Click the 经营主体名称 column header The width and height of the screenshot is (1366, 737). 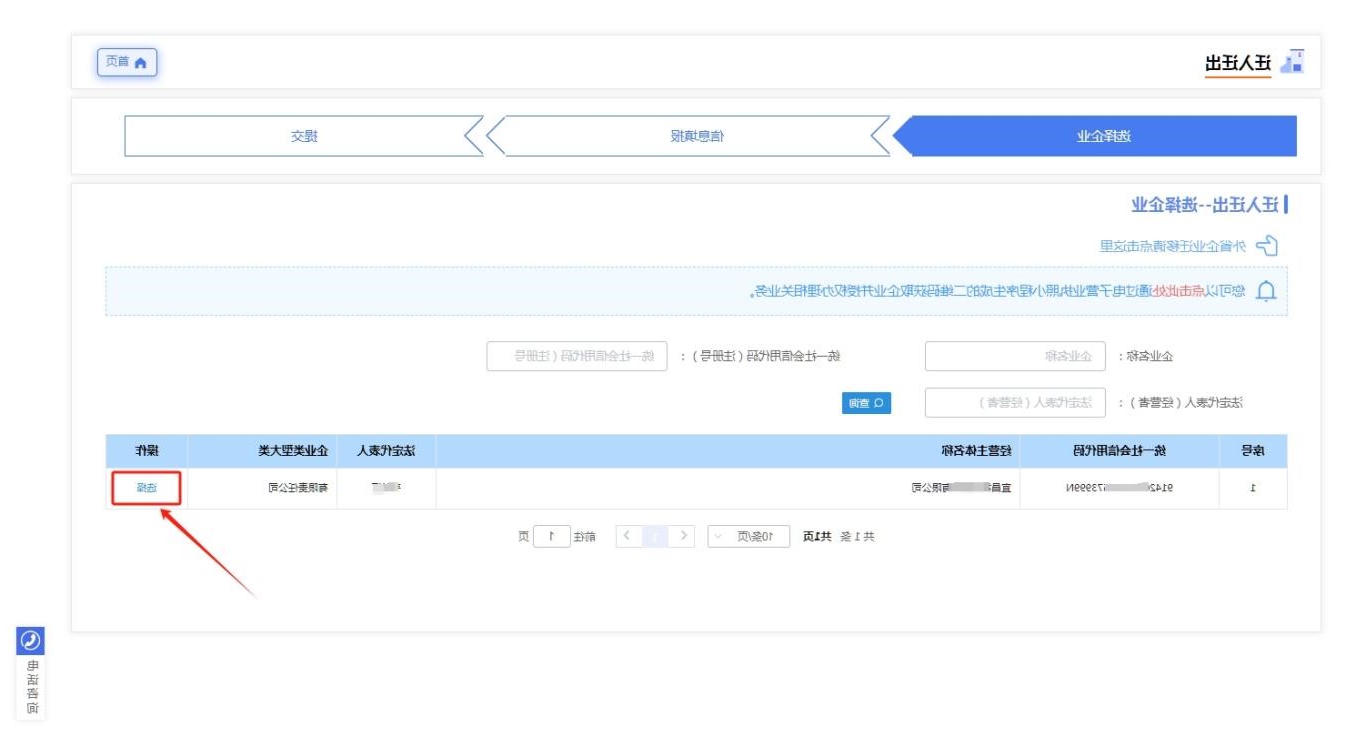(728, 451)
